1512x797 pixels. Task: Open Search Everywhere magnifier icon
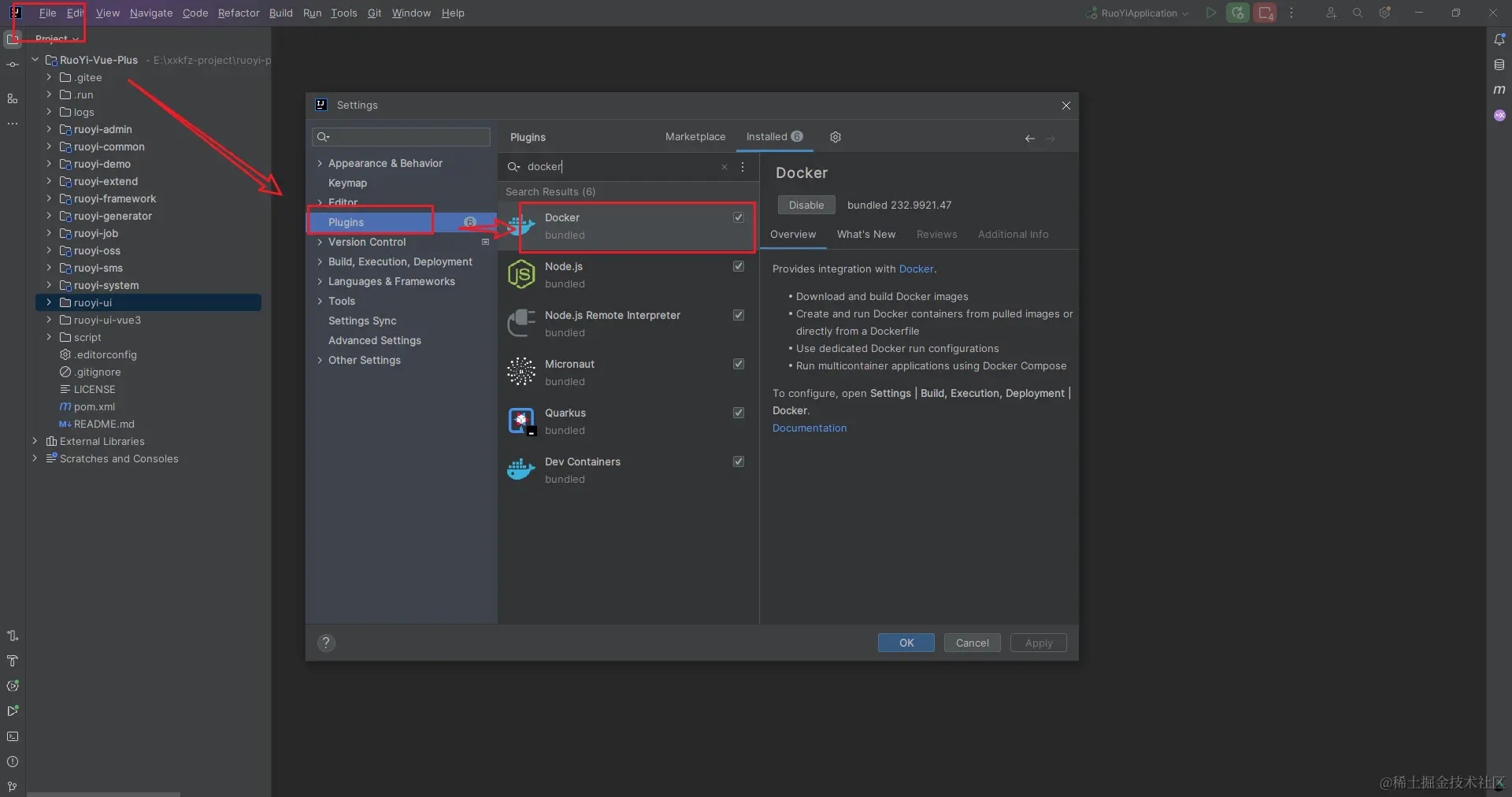click(1358, 13)
